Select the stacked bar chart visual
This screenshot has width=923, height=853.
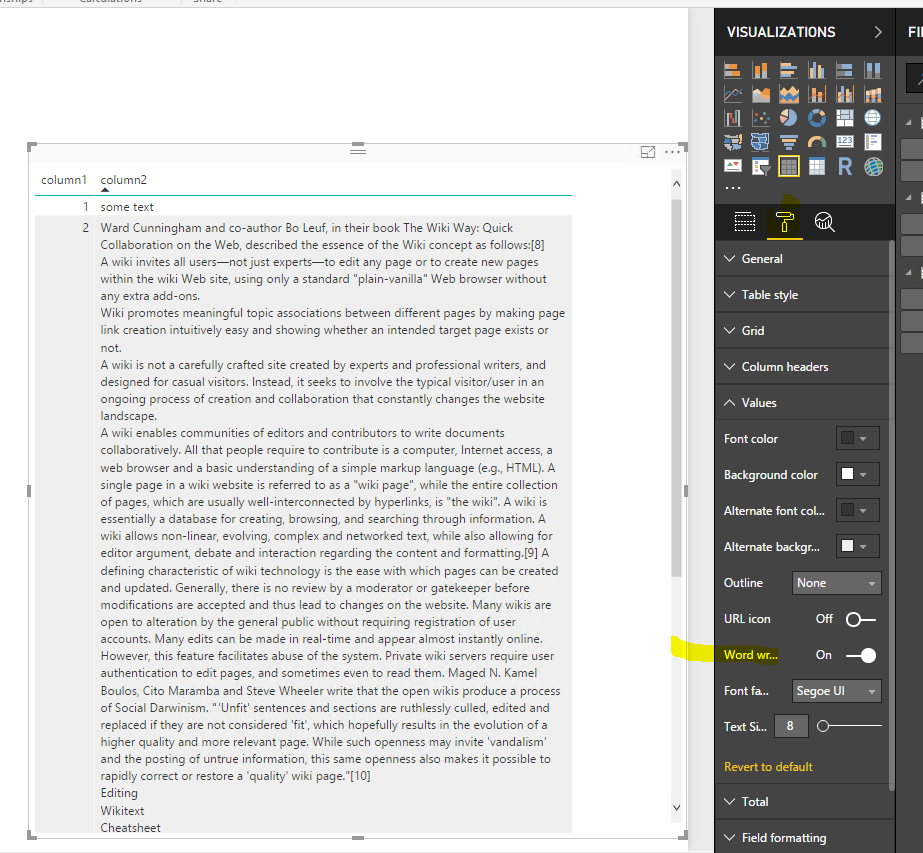point(732,71)
